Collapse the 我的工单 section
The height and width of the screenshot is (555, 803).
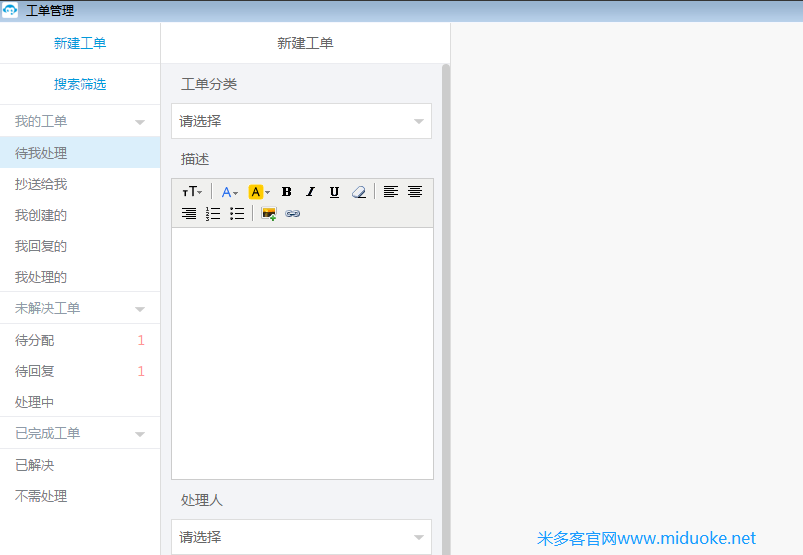click(139, 122)
